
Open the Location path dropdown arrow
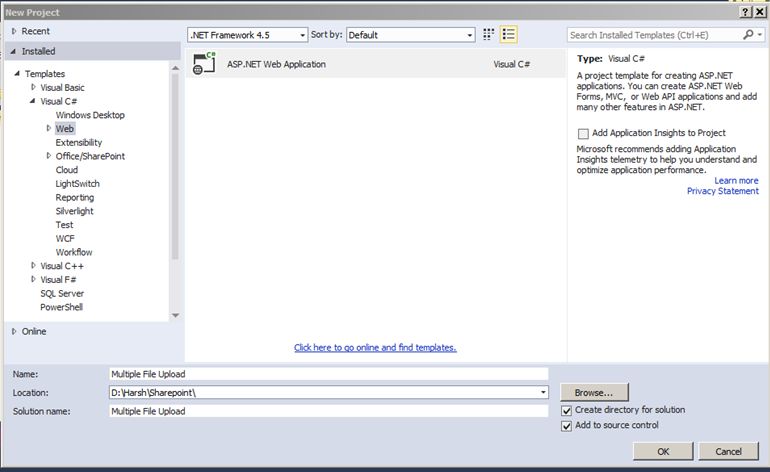point(543,392)
